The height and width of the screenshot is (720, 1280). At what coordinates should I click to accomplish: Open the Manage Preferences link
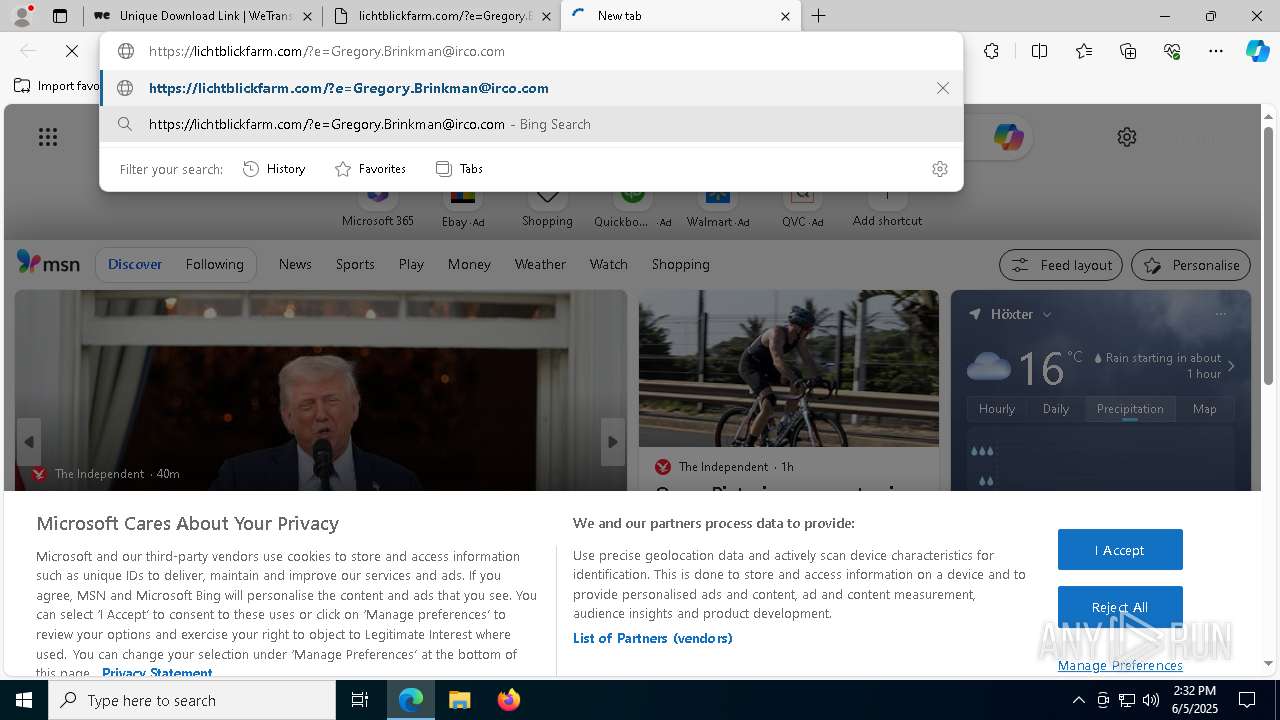tap(1120, 665)
